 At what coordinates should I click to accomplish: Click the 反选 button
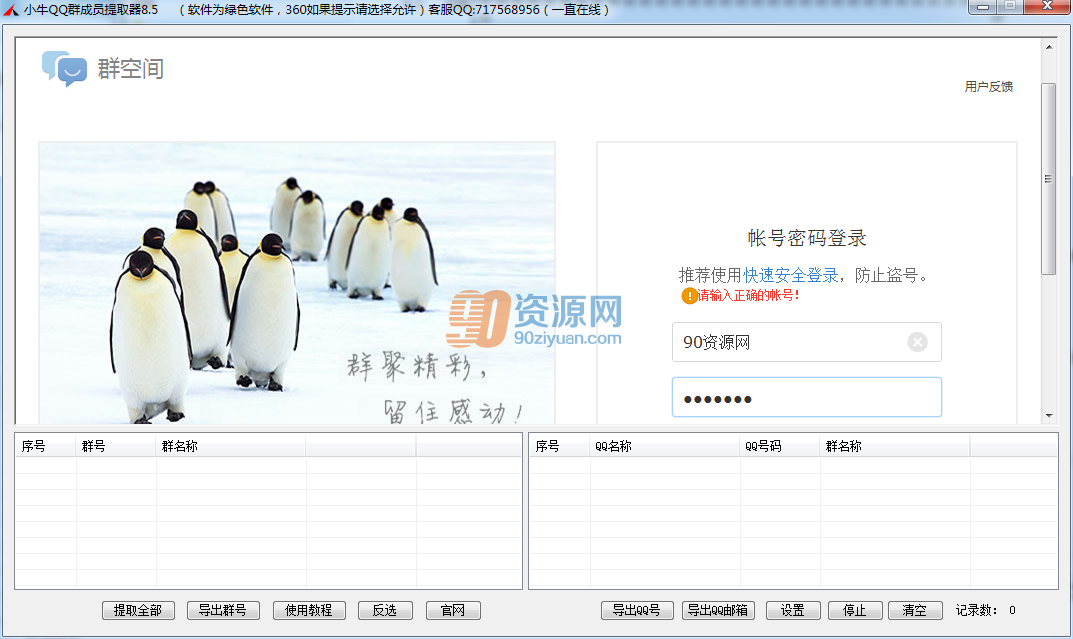(x=385, y=610)
